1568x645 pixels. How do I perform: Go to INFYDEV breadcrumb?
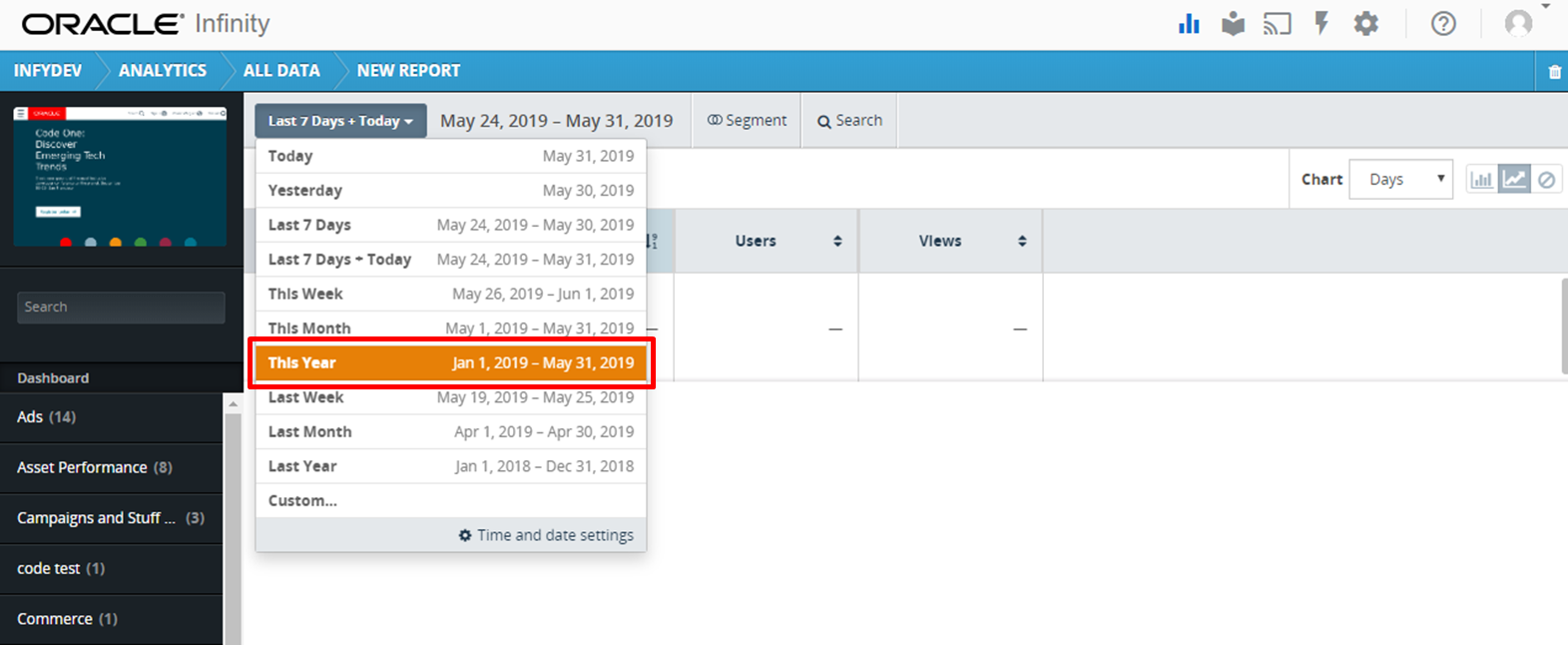coord(48,71)
